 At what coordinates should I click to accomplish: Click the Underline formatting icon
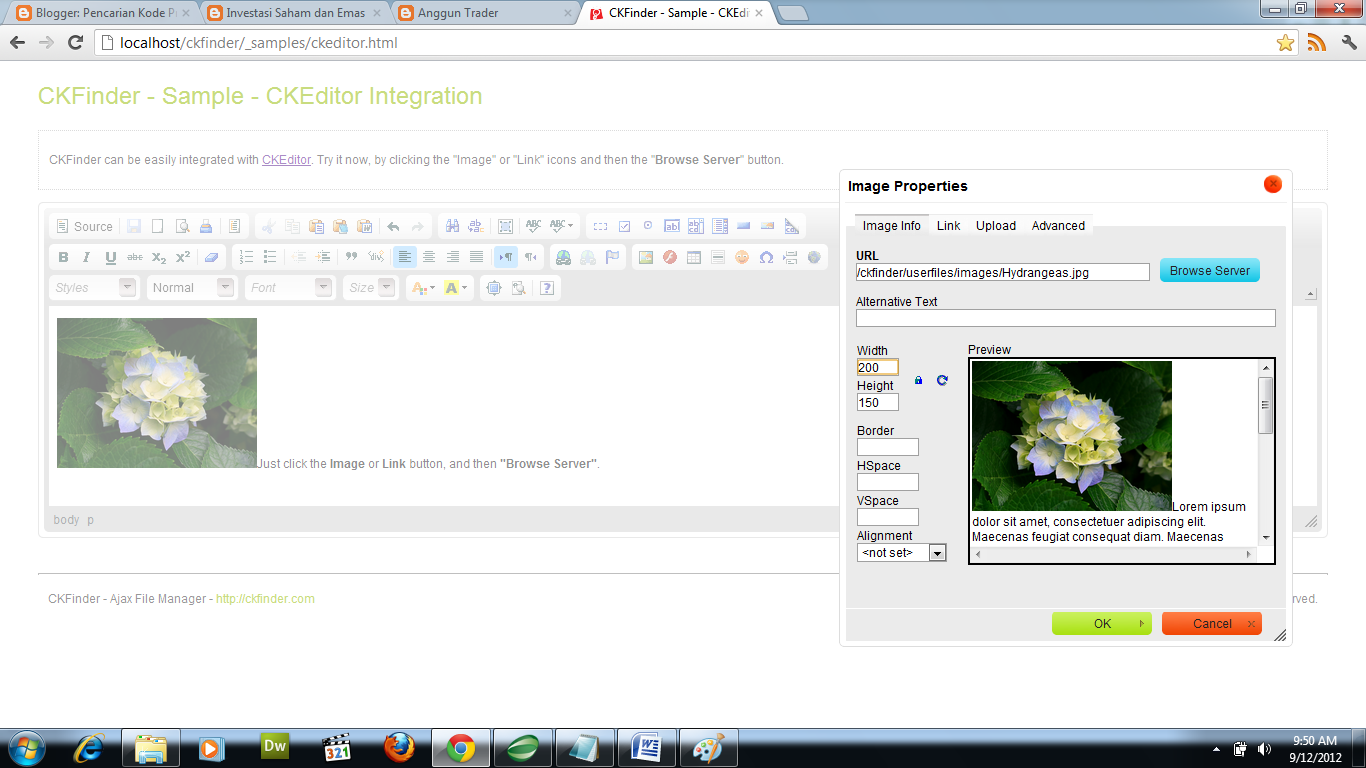(x=111, y=257)
